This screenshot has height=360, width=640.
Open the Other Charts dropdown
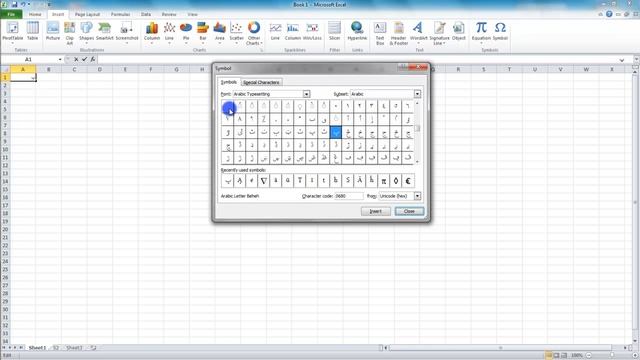253,33
